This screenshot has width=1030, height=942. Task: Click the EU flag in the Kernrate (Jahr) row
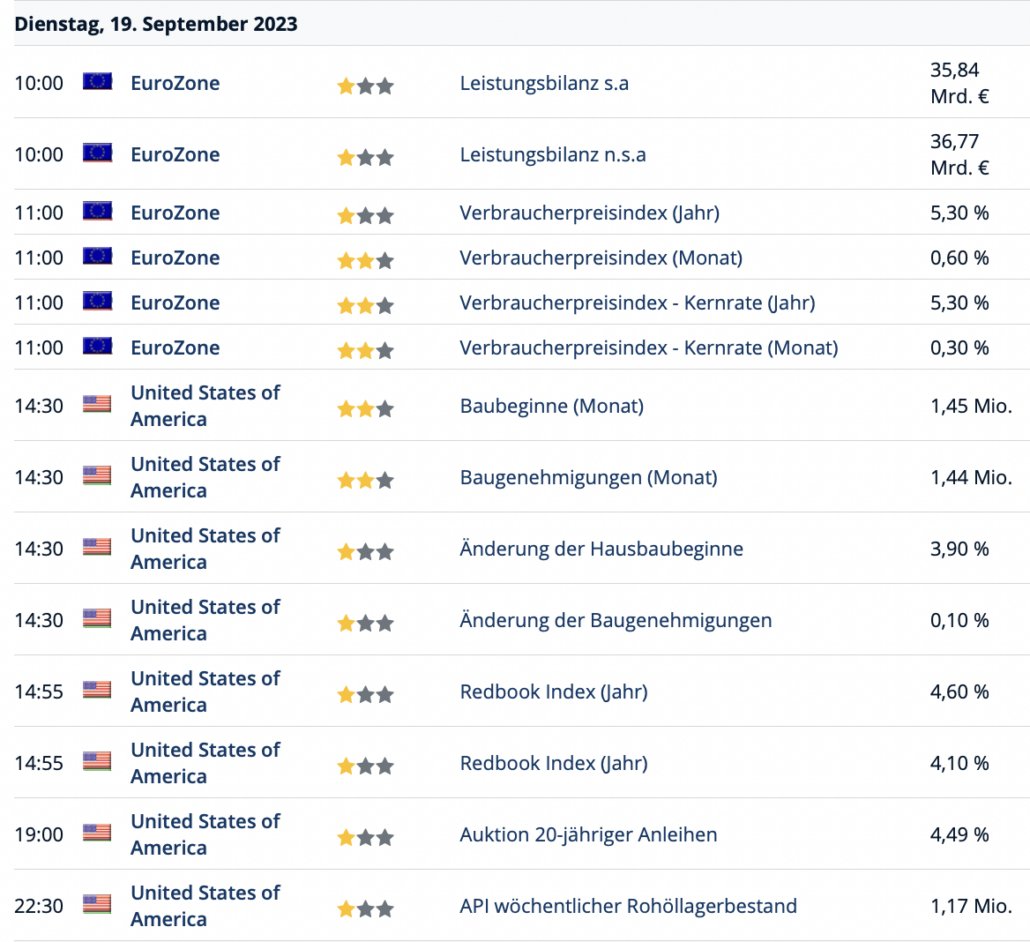tap(97, 302)
